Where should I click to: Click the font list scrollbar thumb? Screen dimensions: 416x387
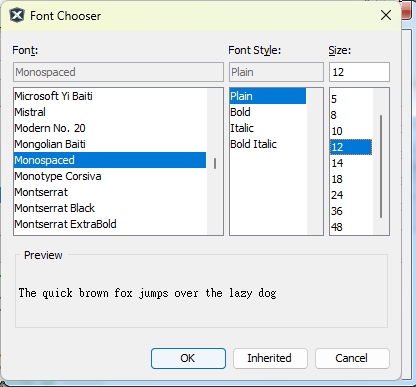pyautogui.click(x=215, y=163)
